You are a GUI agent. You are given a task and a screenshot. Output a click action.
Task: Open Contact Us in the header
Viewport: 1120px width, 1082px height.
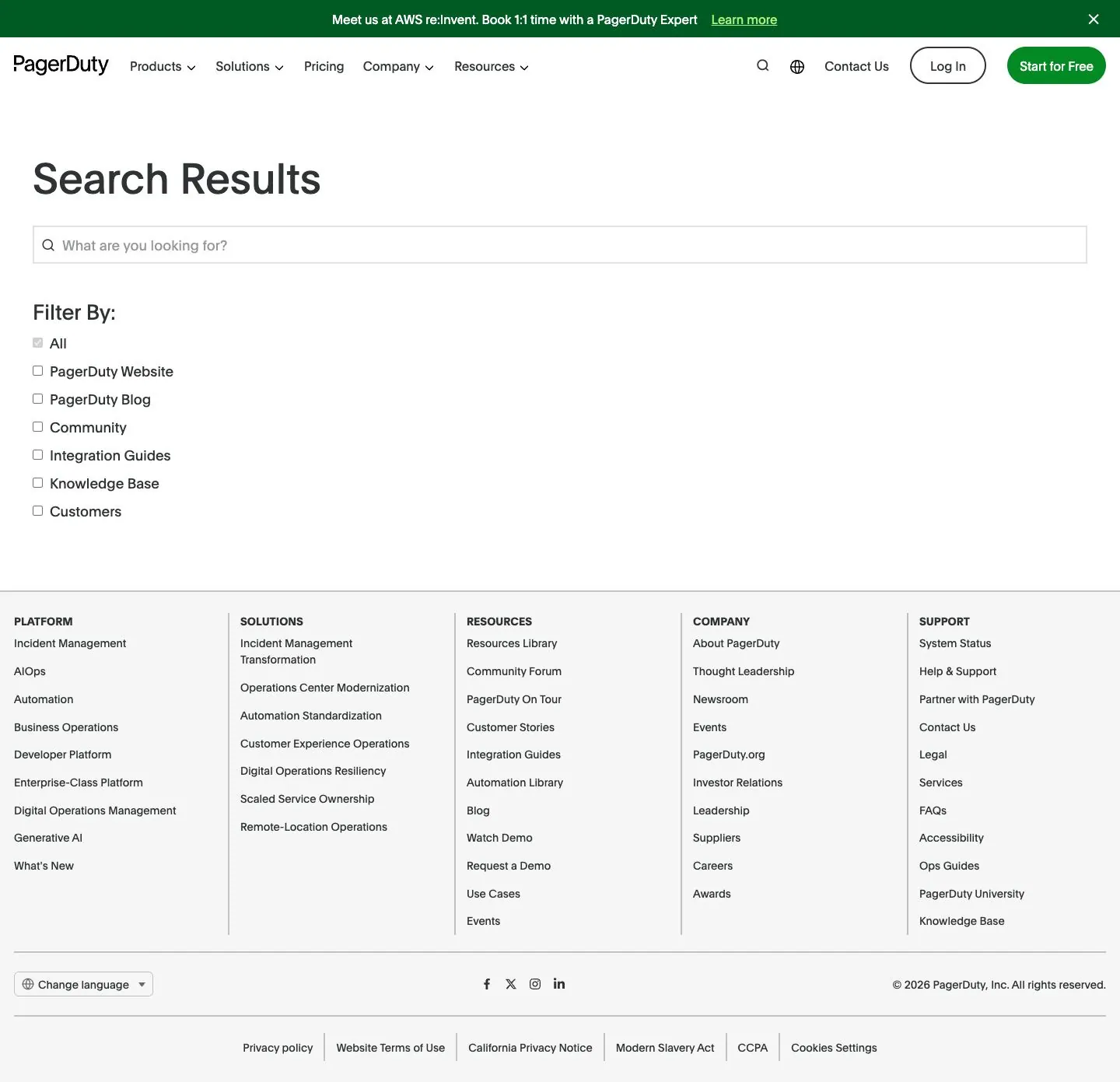(856, 67)
